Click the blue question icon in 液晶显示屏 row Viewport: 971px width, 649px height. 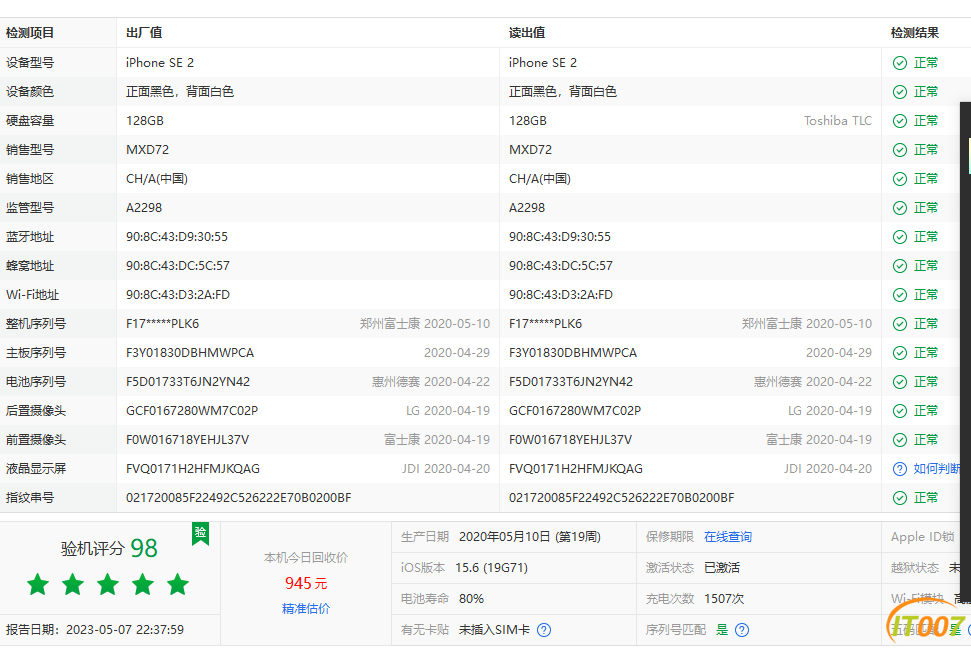(900, 469)
